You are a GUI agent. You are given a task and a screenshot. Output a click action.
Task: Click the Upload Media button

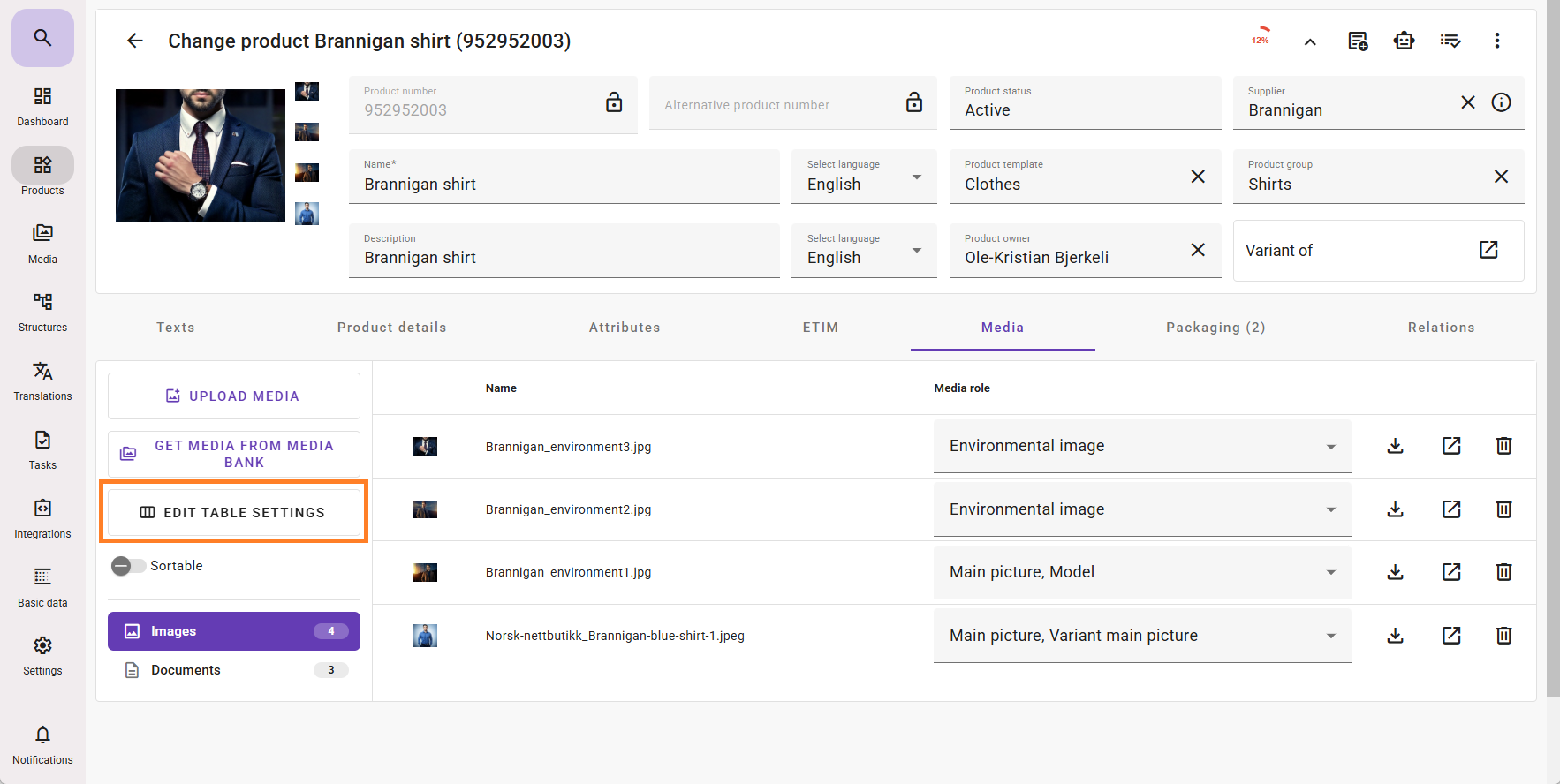[x=233, y=396]
